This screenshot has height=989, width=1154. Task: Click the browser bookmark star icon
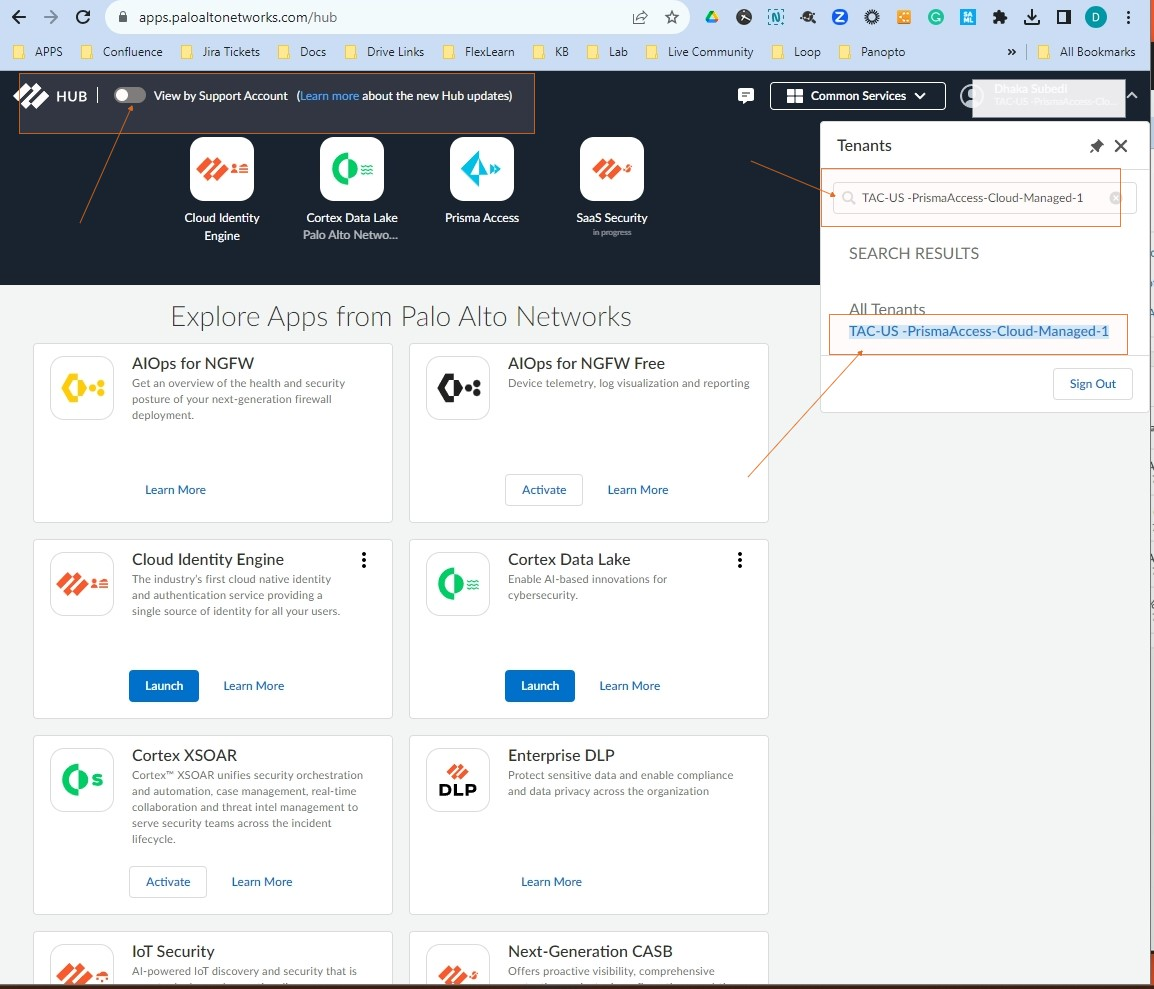pyautogui.click(x=671, y=17)
